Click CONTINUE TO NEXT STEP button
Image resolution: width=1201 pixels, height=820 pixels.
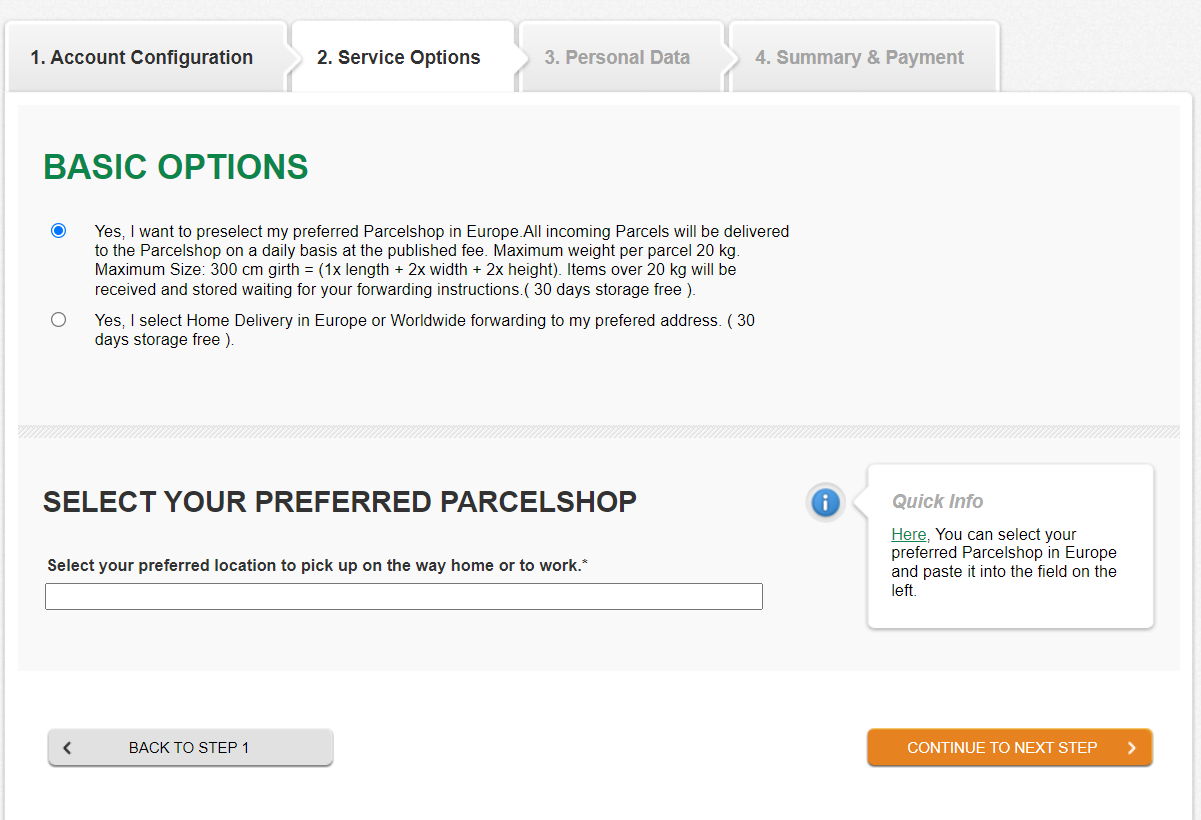click(1010, 748)
